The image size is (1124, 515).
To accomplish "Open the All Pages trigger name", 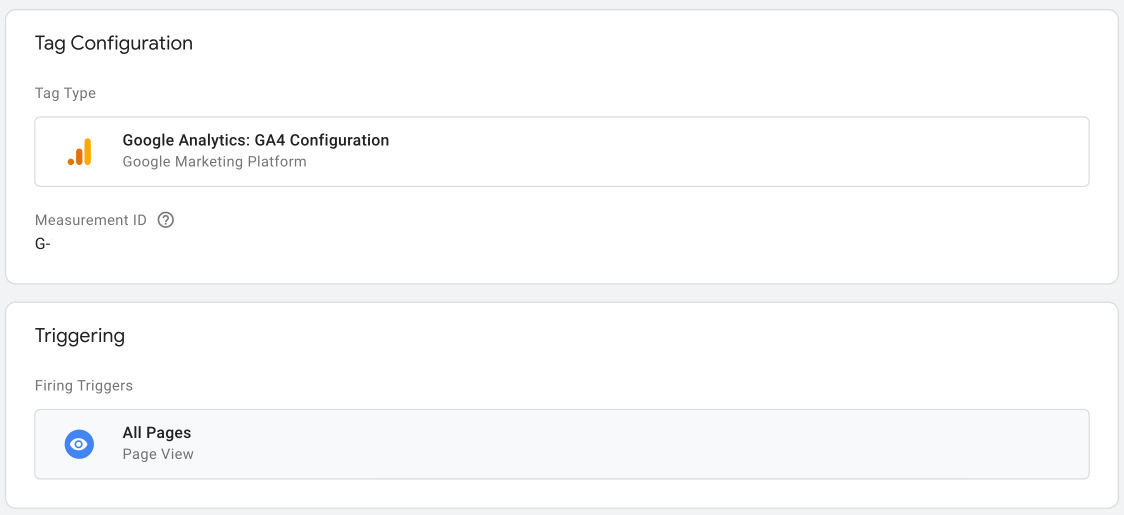I will 156,433.
